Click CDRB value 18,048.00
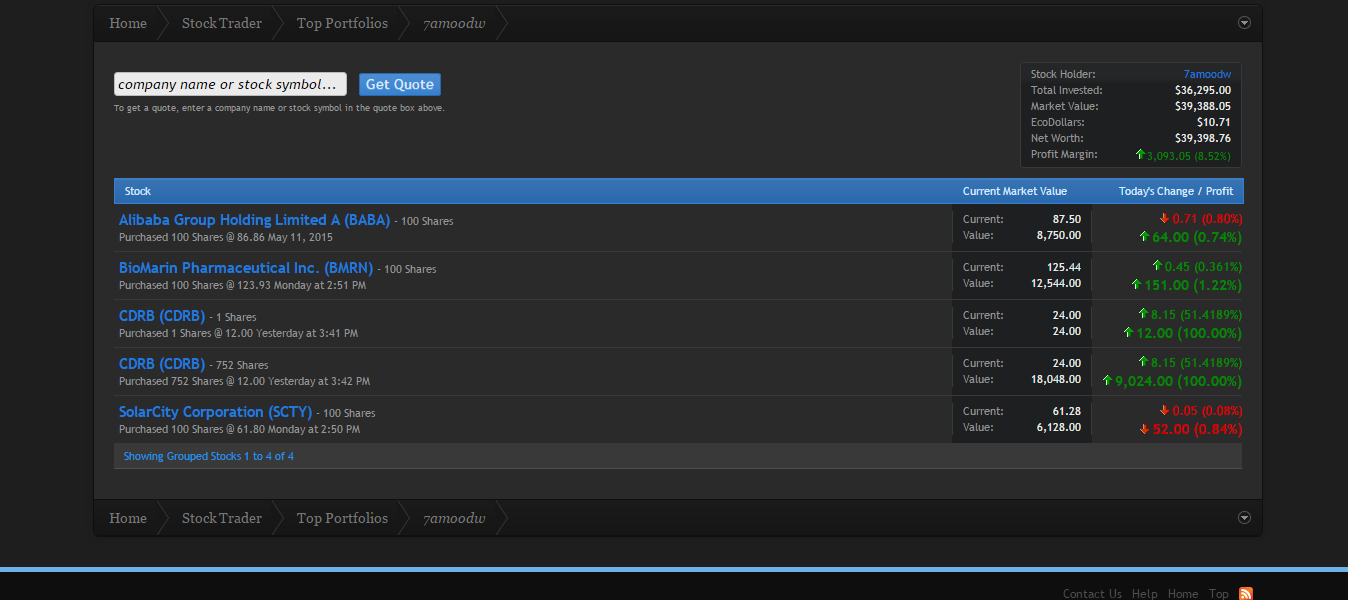The width and height of the screenshot is (1348, 600). click(1055, 379)
